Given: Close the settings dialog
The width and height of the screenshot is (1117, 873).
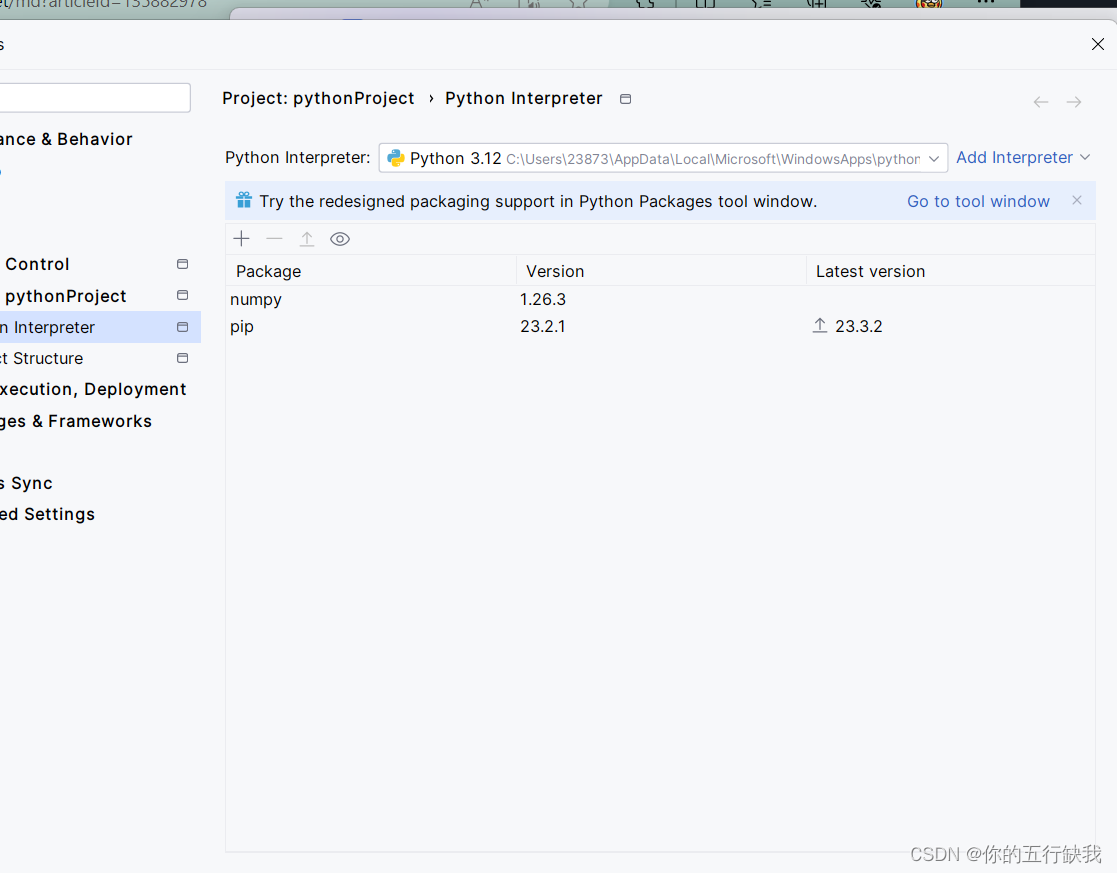Looking at the screenshot, I should click(1098, 44).
